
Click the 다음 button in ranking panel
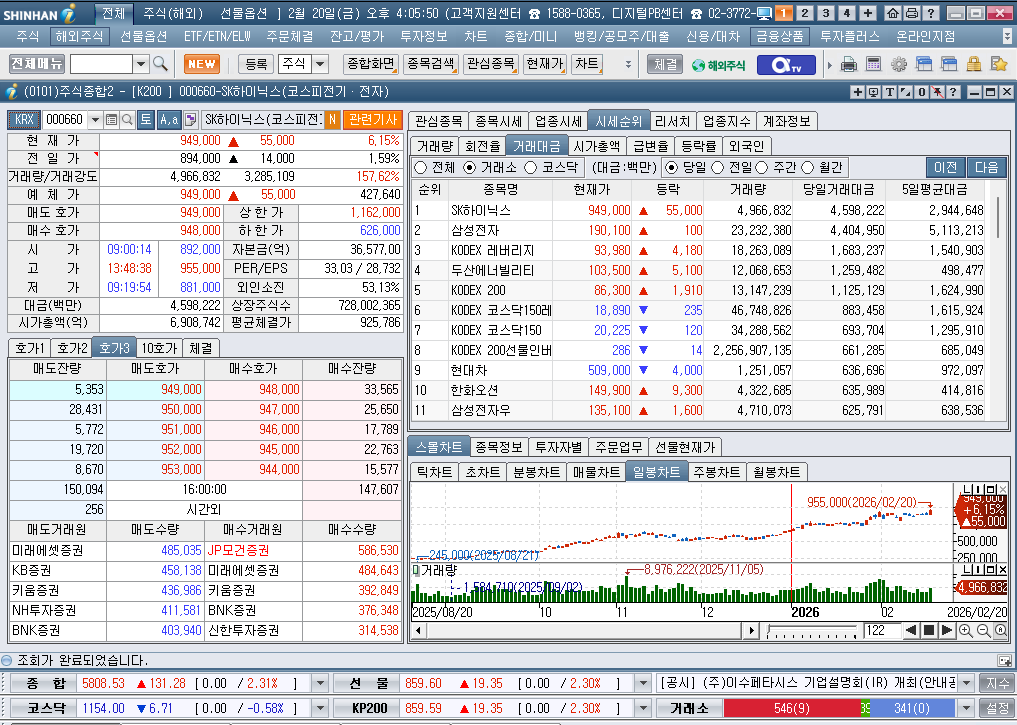coord(987,167)
